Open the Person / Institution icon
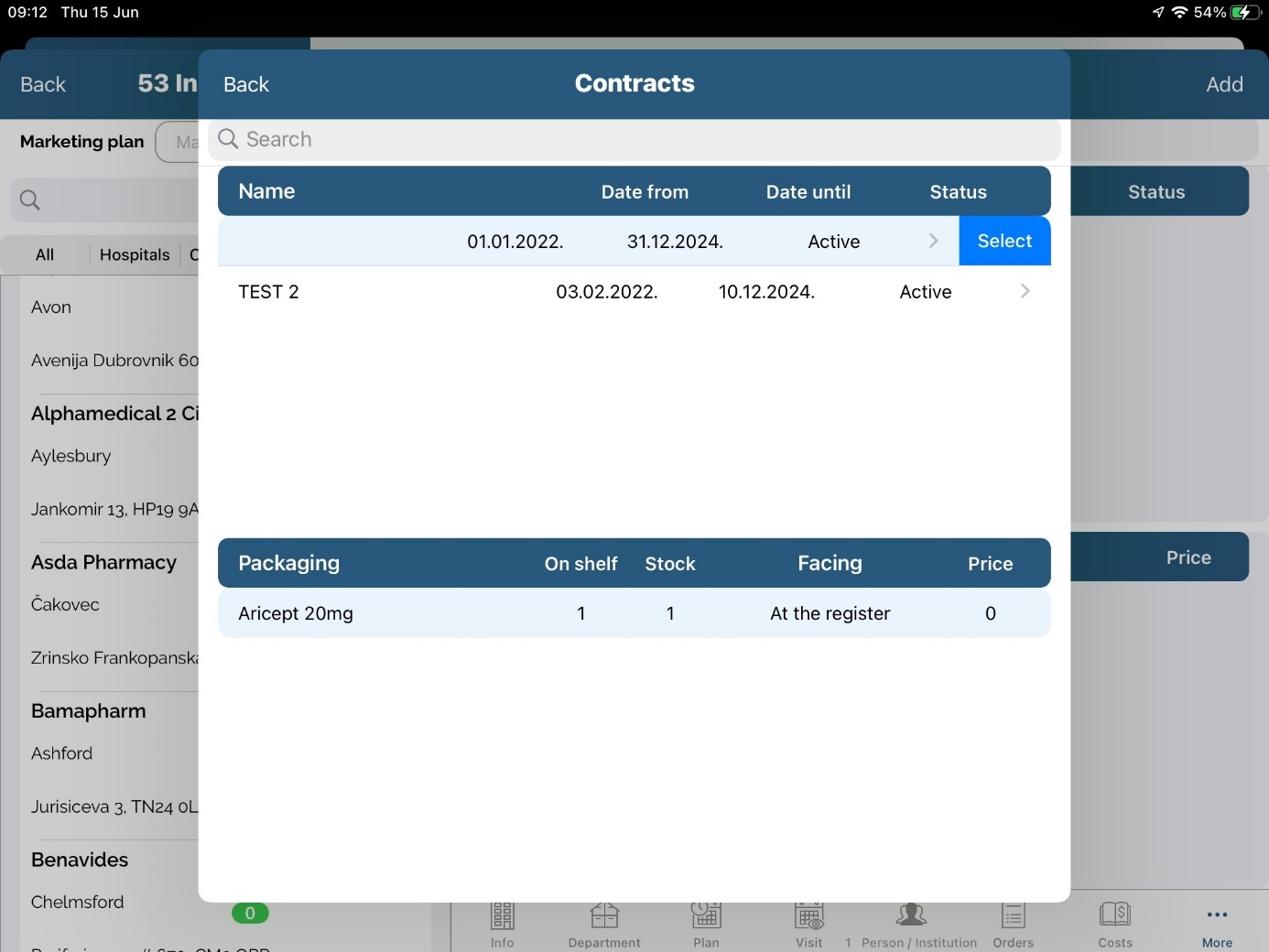The image size is (1269, 952). point(911,917)
